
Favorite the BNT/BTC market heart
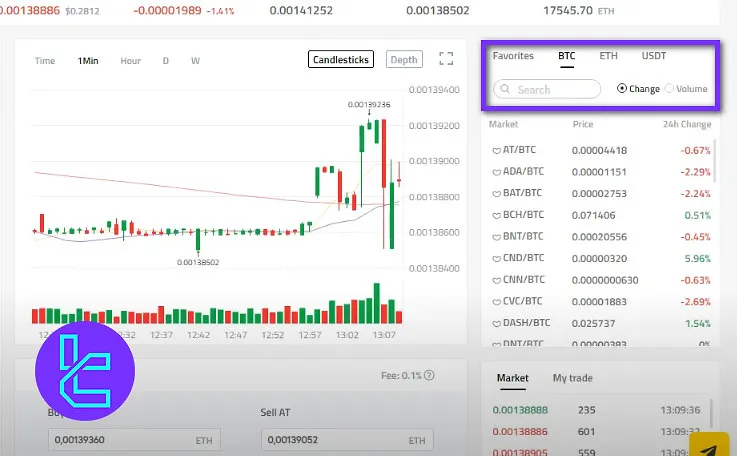point(496,237)
